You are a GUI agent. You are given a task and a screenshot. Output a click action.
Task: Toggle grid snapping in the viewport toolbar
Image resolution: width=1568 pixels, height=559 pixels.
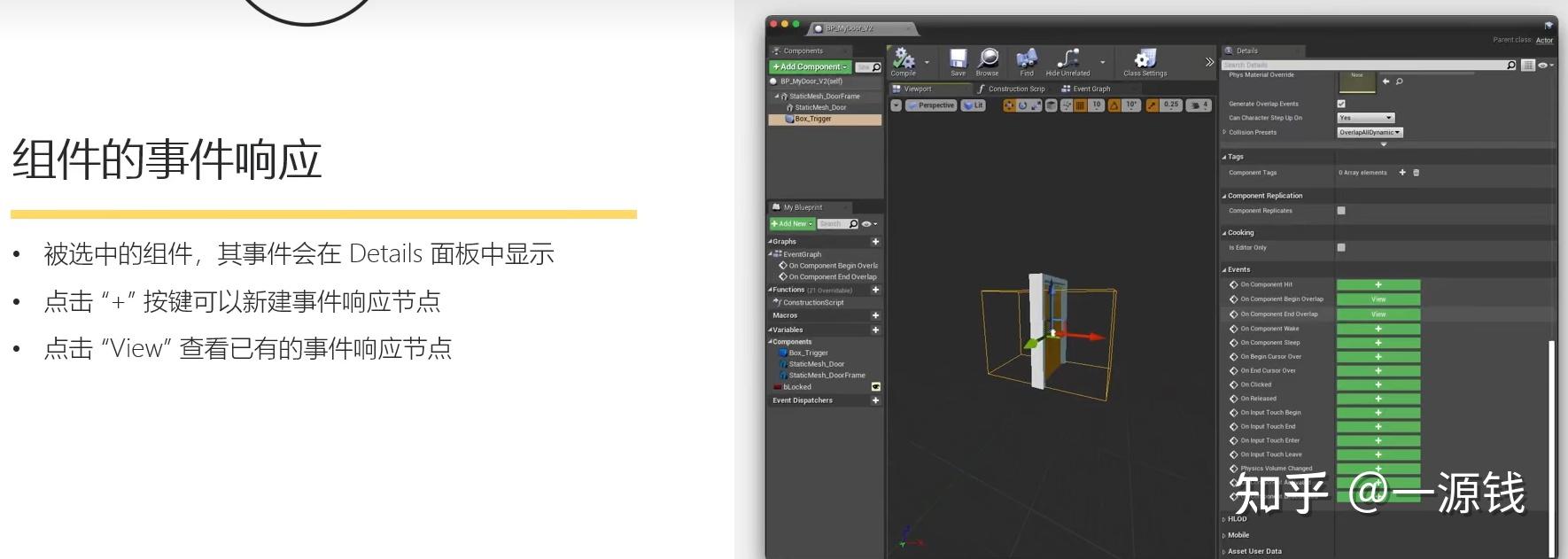pyautogui.click(x=1080, y=105)
